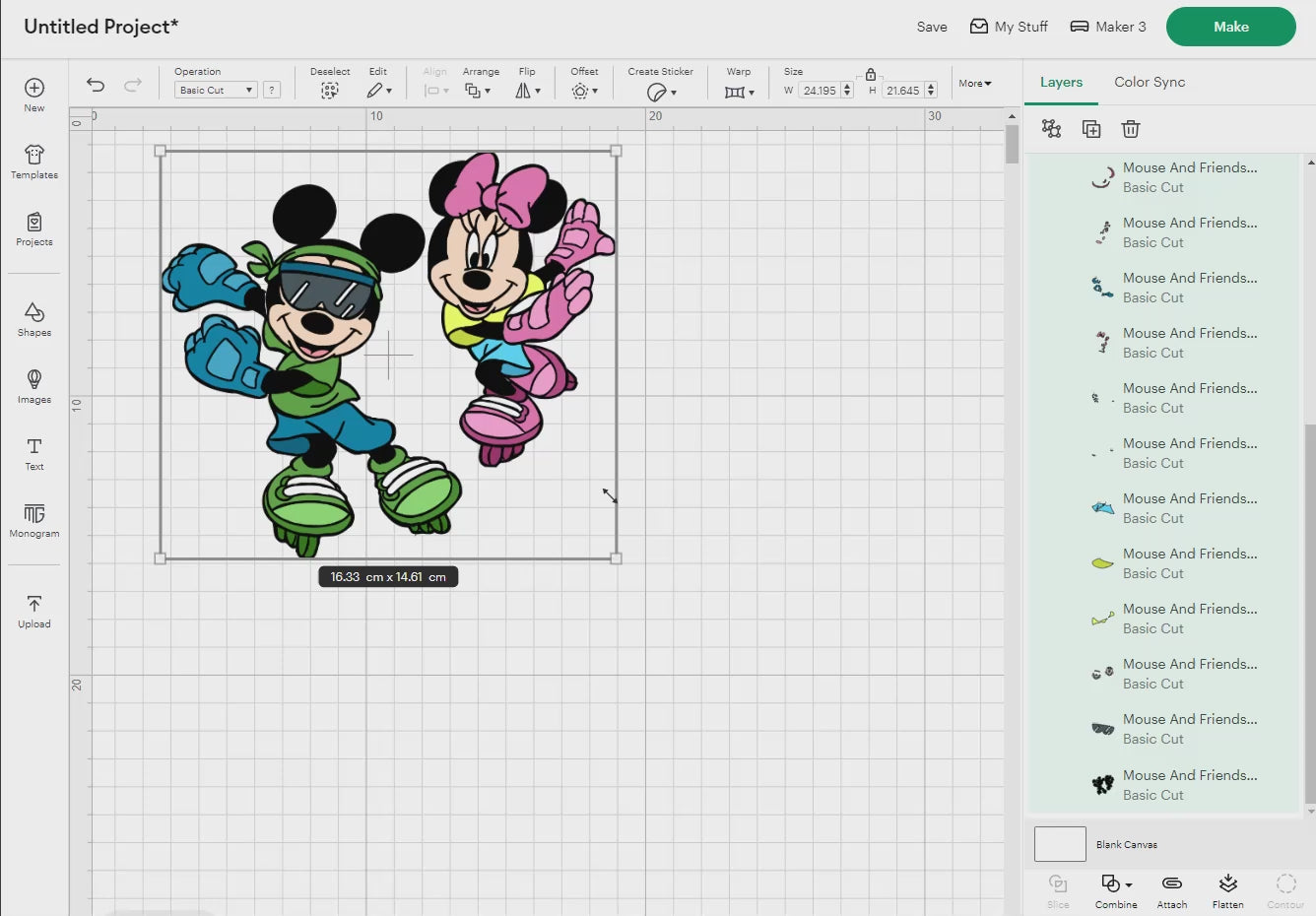Undo the last action
Image resolution: width=1316 pixels, height=916 pixels.
(x=96, y=85)
